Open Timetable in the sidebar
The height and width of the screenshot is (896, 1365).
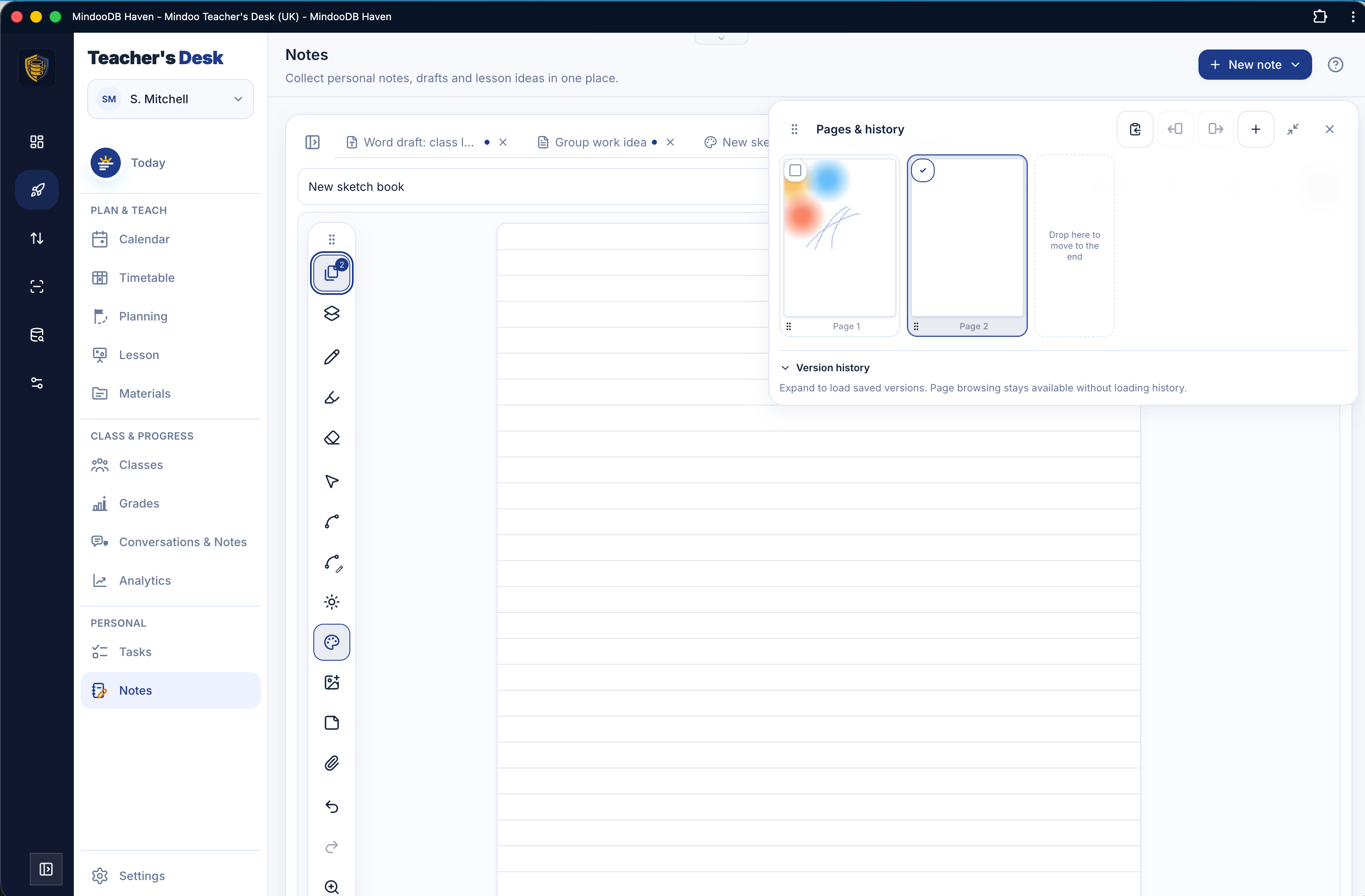[x=170, y=278]
